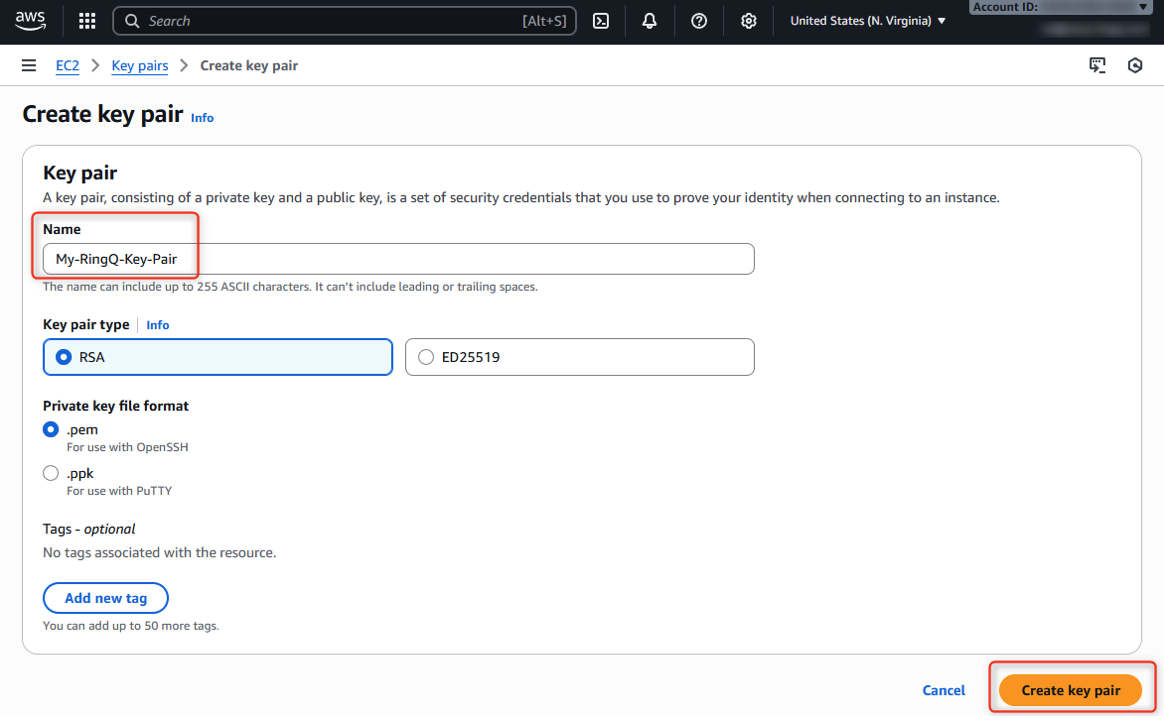Screen dimensions: 1164x724
Task: Click the AWS home logo
Action: (30, 20)
